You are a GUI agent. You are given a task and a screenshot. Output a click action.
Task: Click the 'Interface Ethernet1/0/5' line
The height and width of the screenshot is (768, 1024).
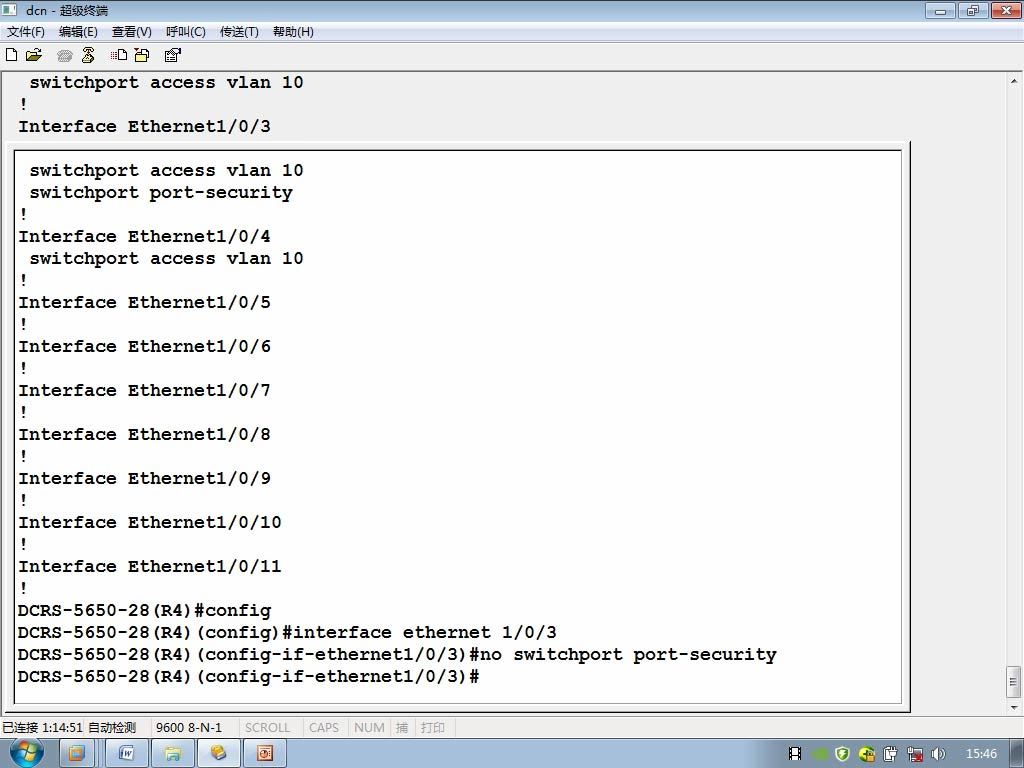[x=144, y=302]
